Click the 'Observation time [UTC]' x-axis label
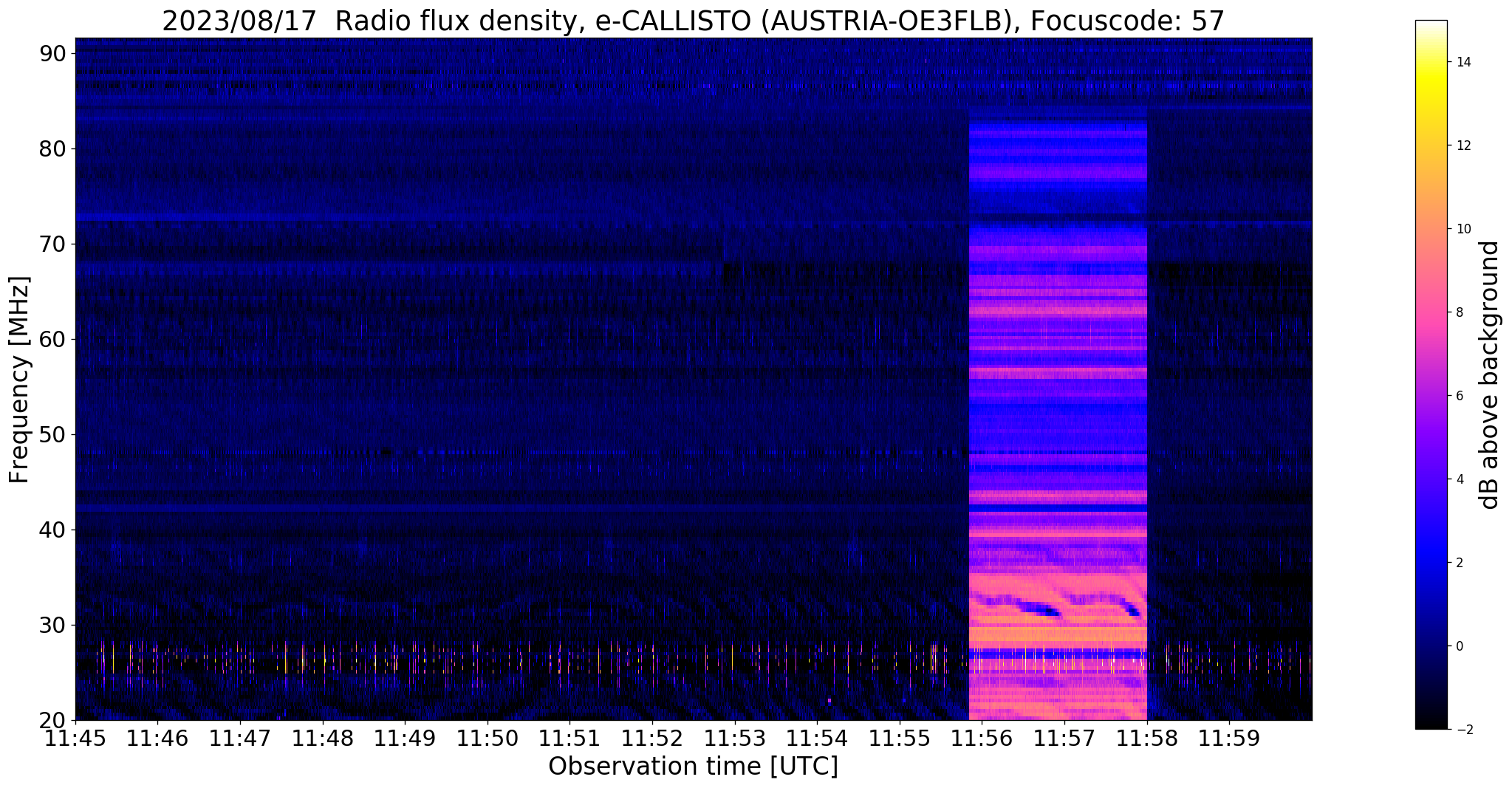The image size is (1512, 788). pos(693,767)
